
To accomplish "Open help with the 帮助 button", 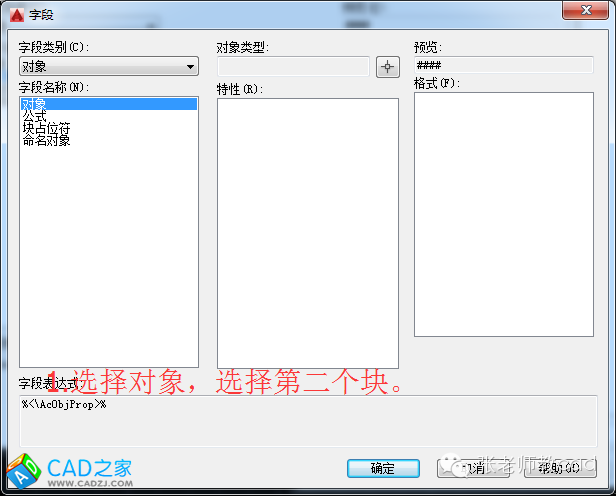I will click(x=558, y=468).
